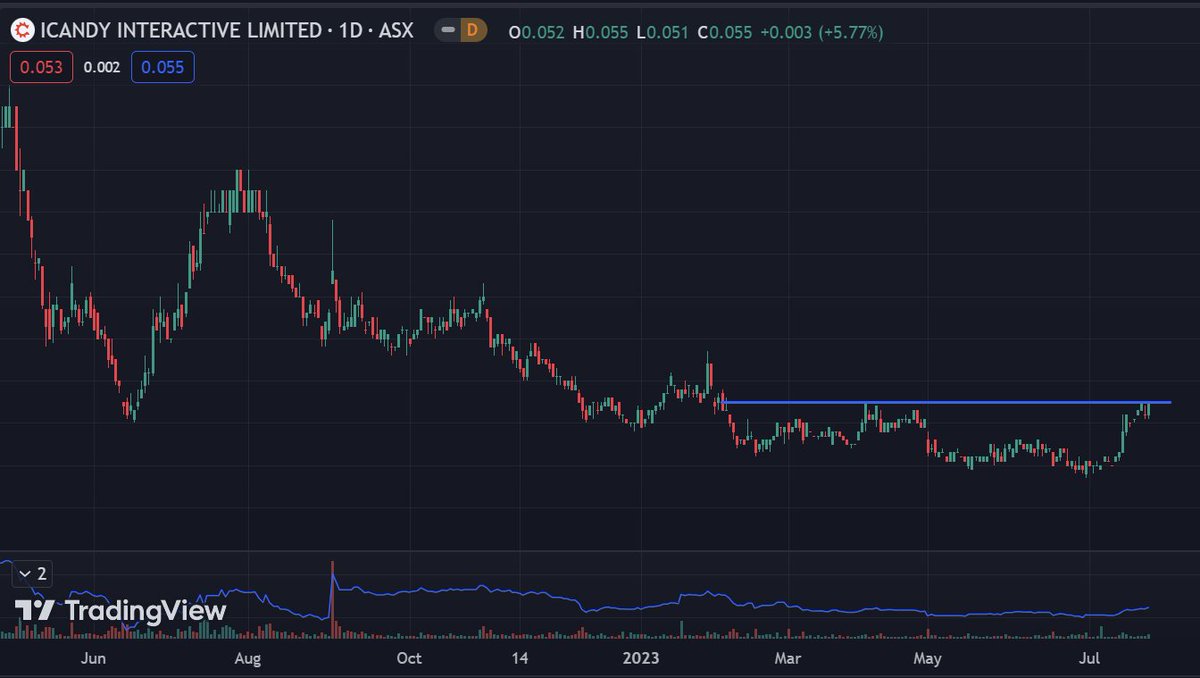Viewport: 1200px width, 678px height.
Task: Expand the collapsed indicators legend showing 2
Action: point(34,574)
